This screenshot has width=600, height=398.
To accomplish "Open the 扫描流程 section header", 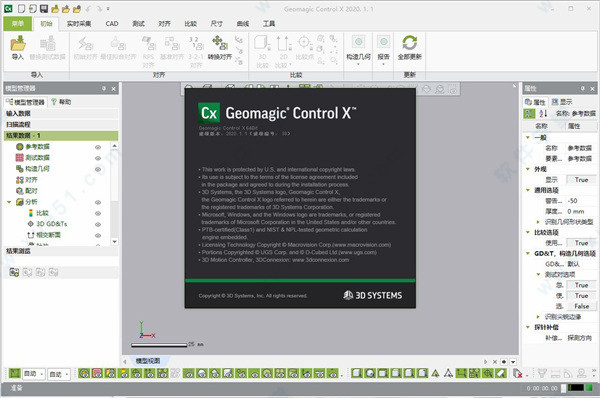I will pyautogui.click(x=61, y=124).
